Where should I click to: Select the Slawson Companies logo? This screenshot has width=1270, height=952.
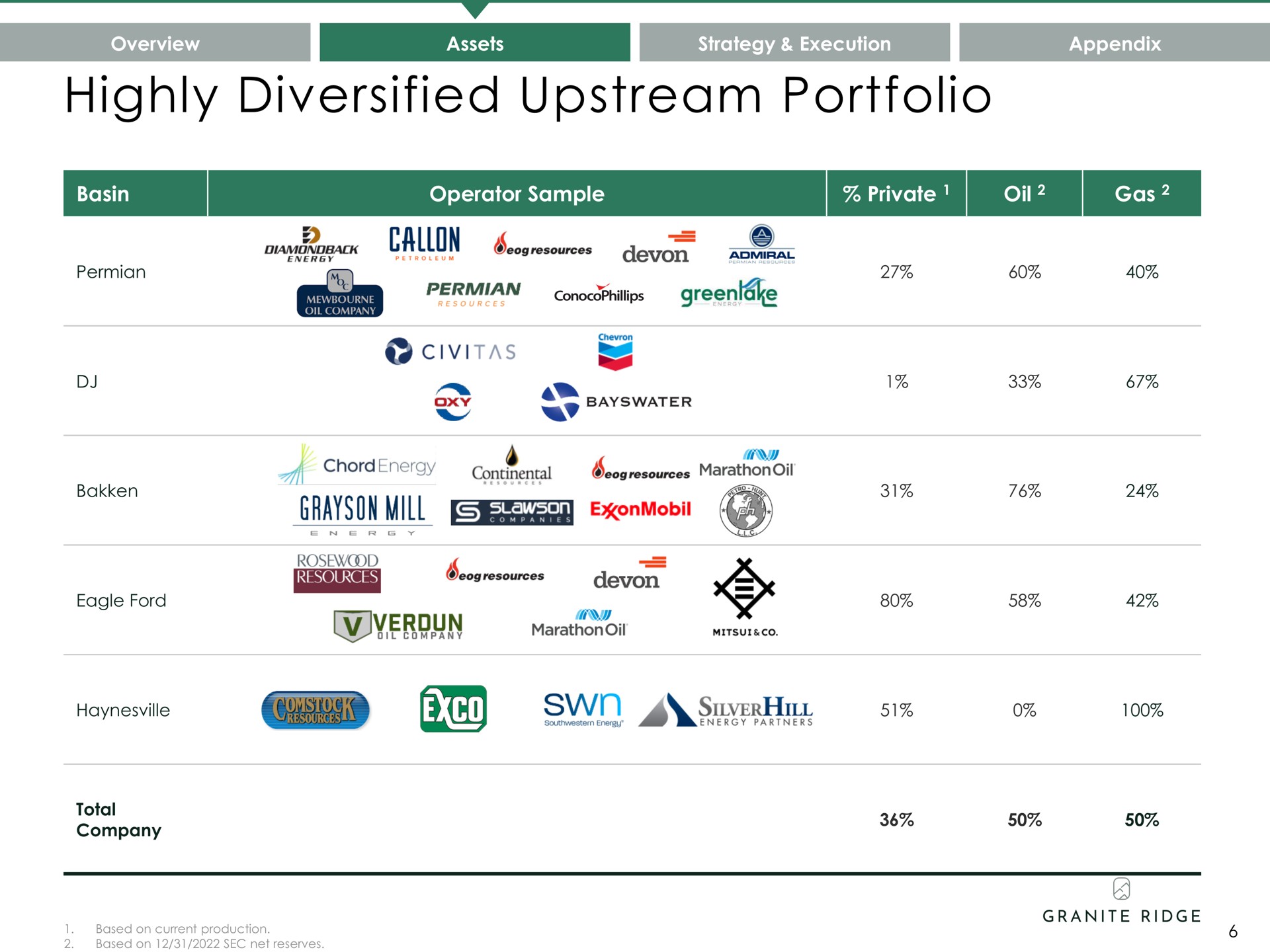click(512, 512)
